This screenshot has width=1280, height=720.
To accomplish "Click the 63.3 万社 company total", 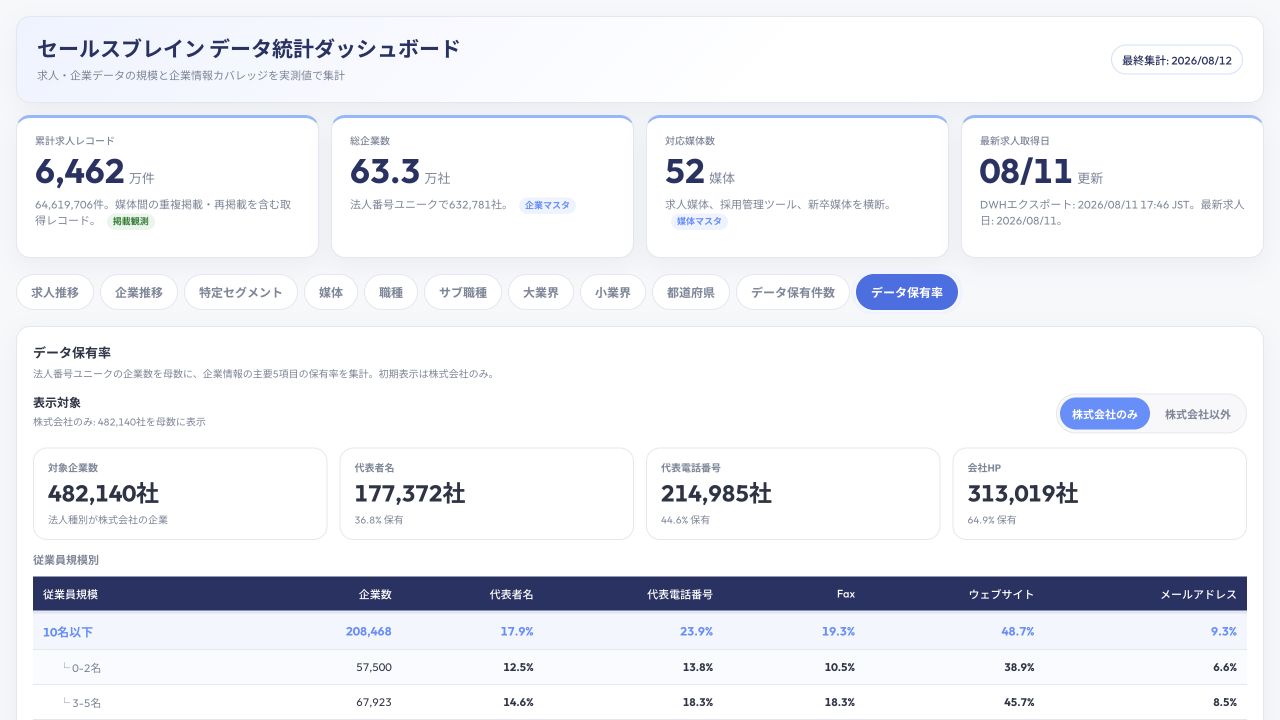I will pyautogui.click(x=400, y=172).
